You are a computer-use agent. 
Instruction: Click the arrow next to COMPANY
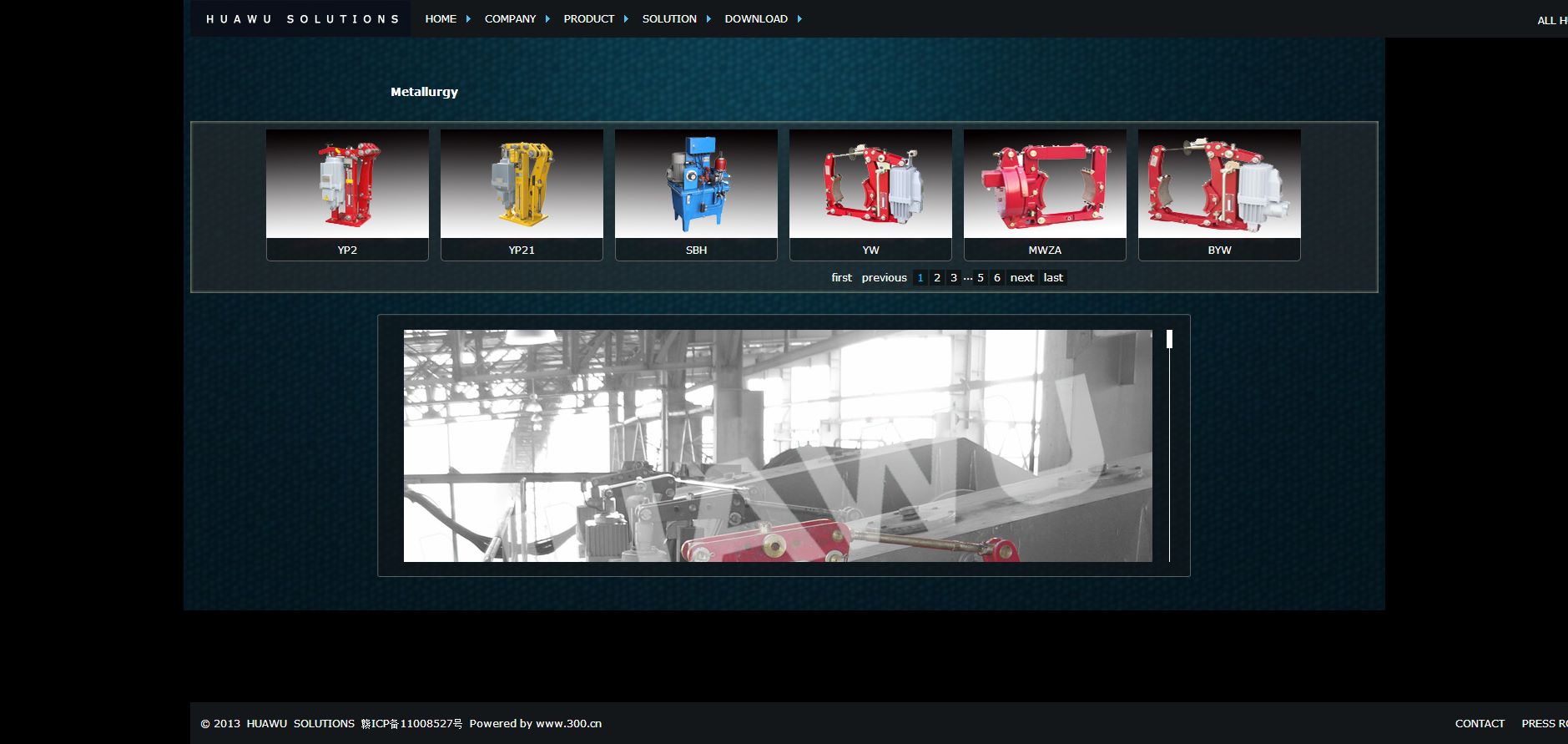pyautogui.click(x=547, y=18)
